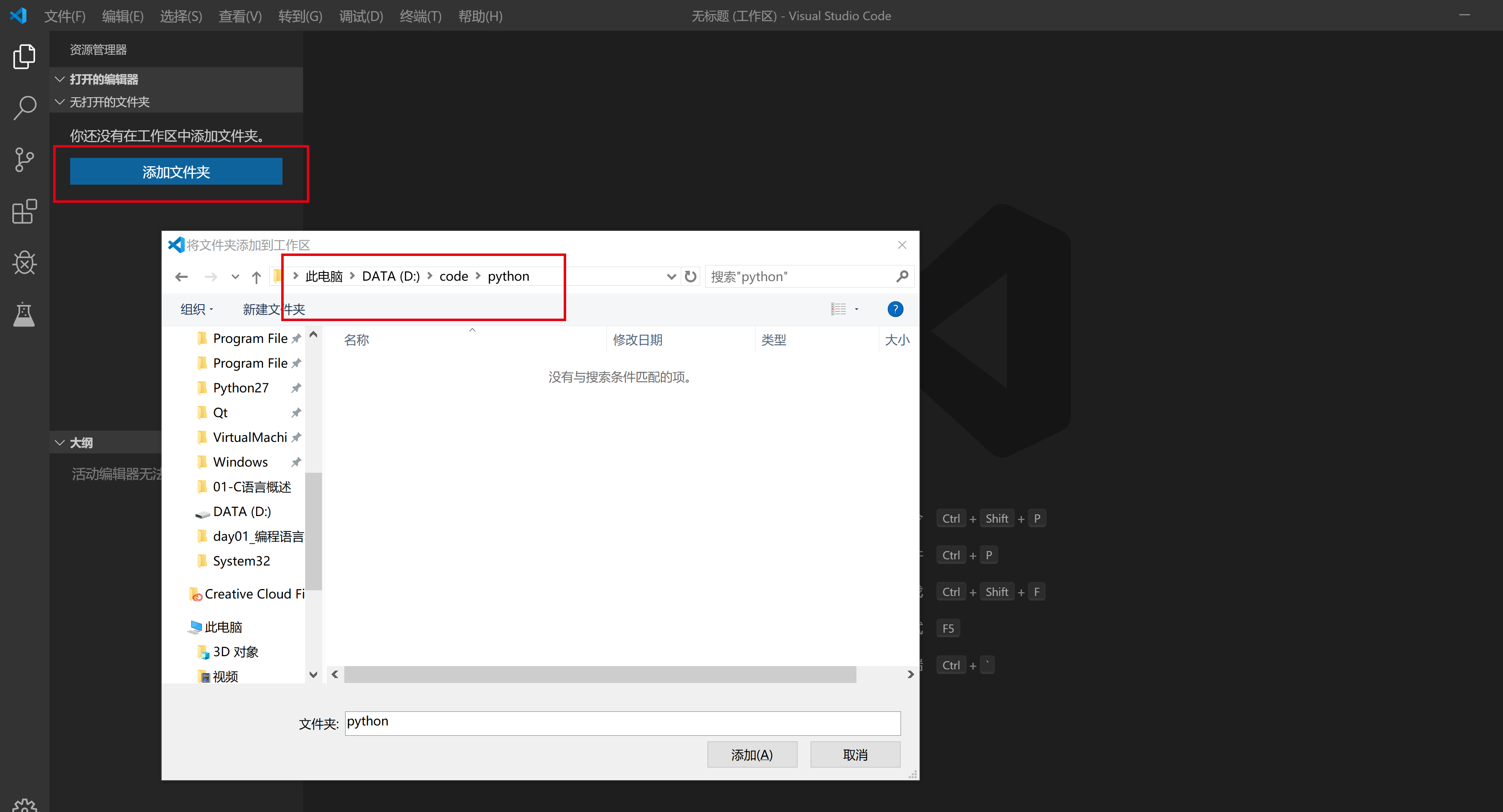
Task: Click the 文件夹 name input field
Action: coord(622,723)
